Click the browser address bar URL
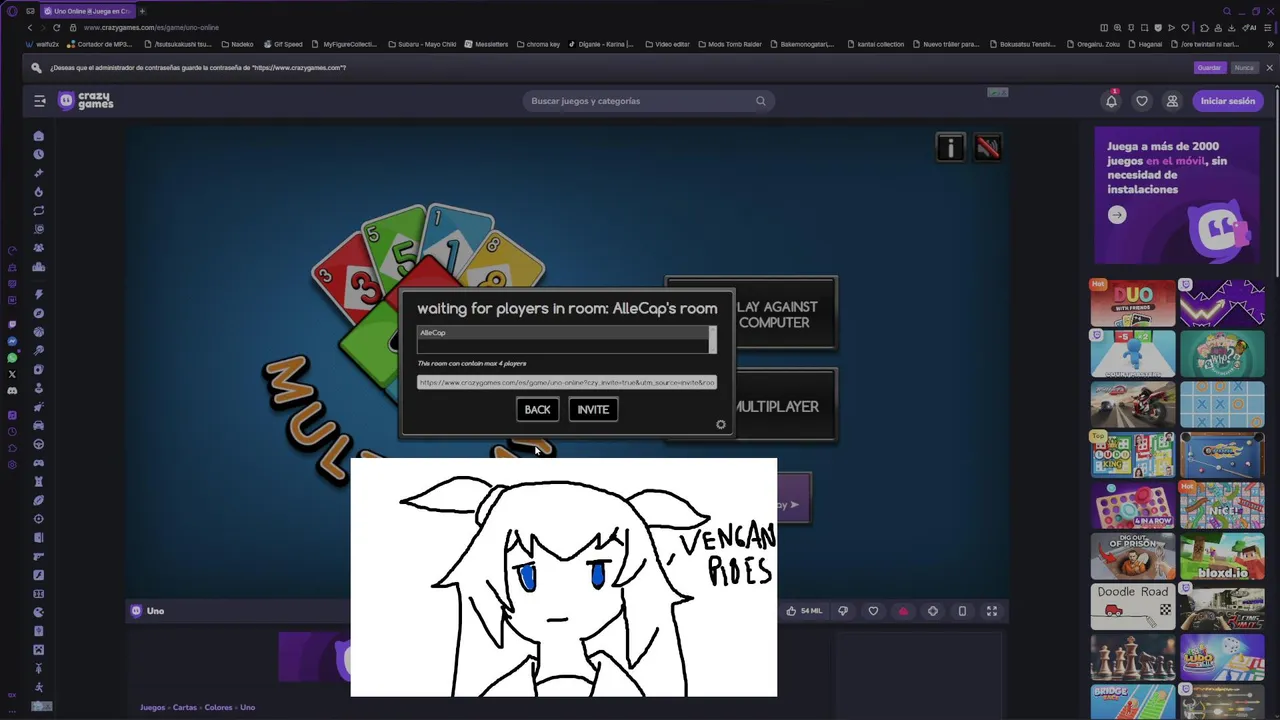Screen dimensions: 1280x720 coord(151,27)
